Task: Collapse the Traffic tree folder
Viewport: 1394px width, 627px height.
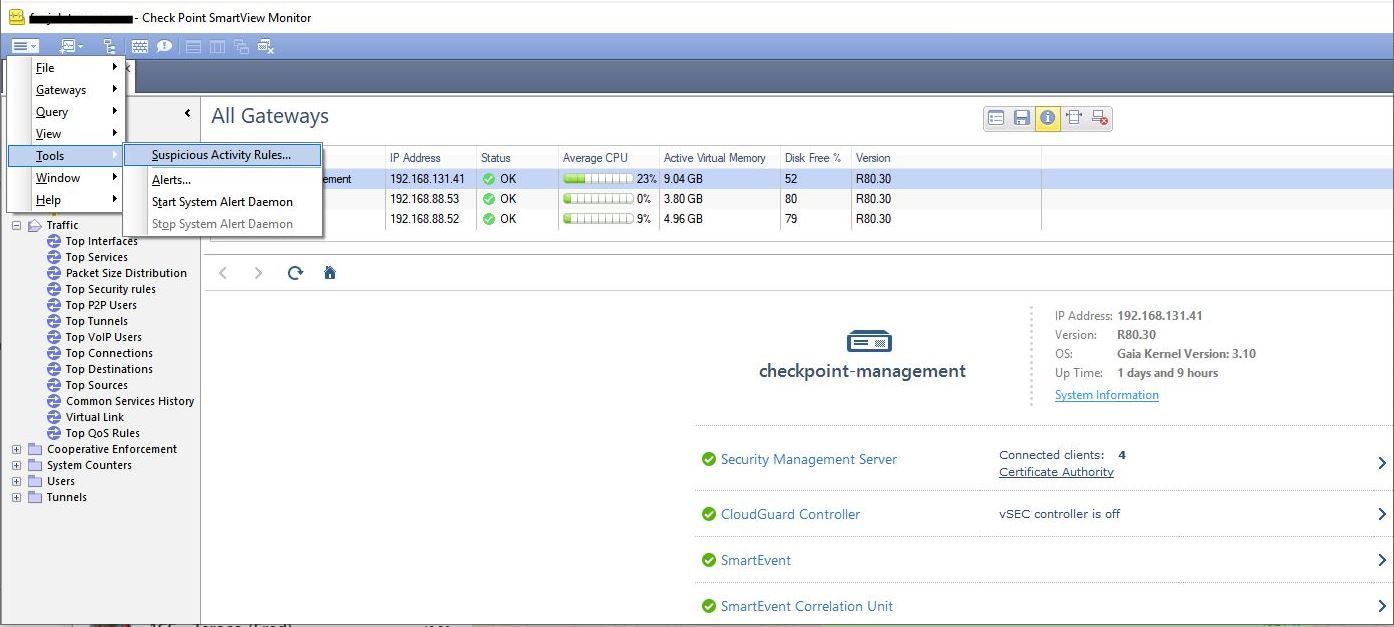Action: [x=17, y=225]
